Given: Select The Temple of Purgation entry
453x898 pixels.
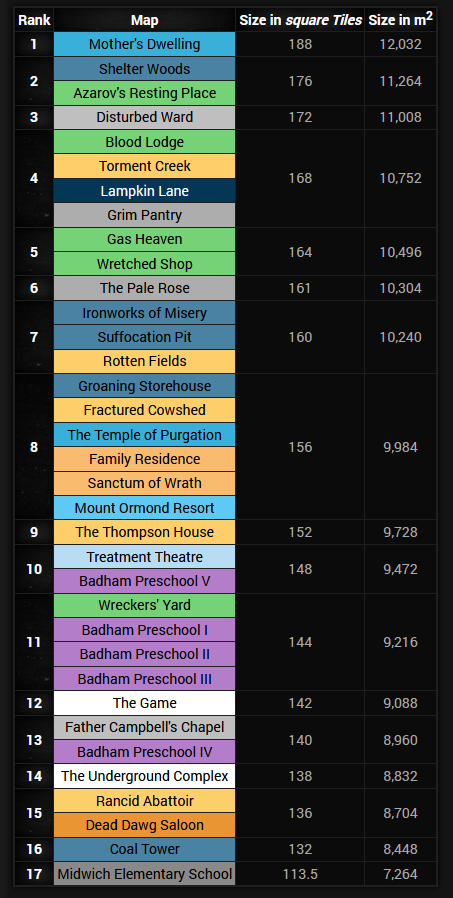Looking at the screenshot, I should pyautogui.click(x=144, y=435).
